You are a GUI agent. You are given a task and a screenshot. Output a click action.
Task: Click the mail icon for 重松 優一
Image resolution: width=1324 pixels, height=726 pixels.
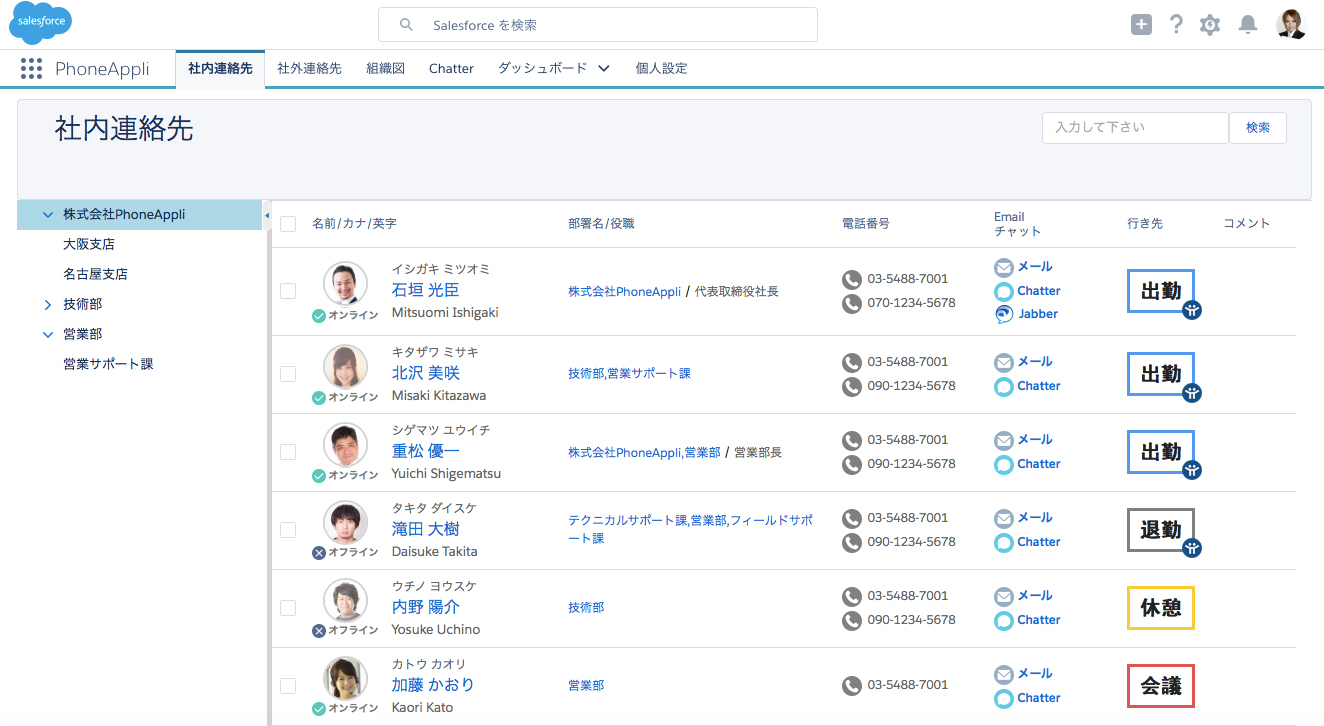coord(1004,440)
